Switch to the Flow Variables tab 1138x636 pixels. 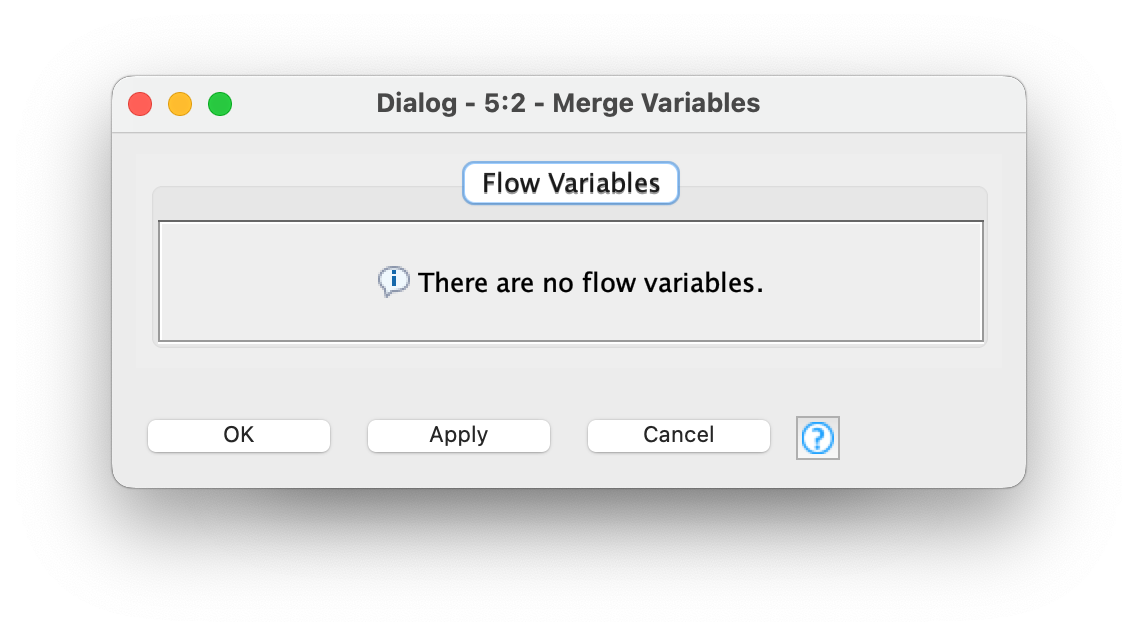(x=570, y=184)
